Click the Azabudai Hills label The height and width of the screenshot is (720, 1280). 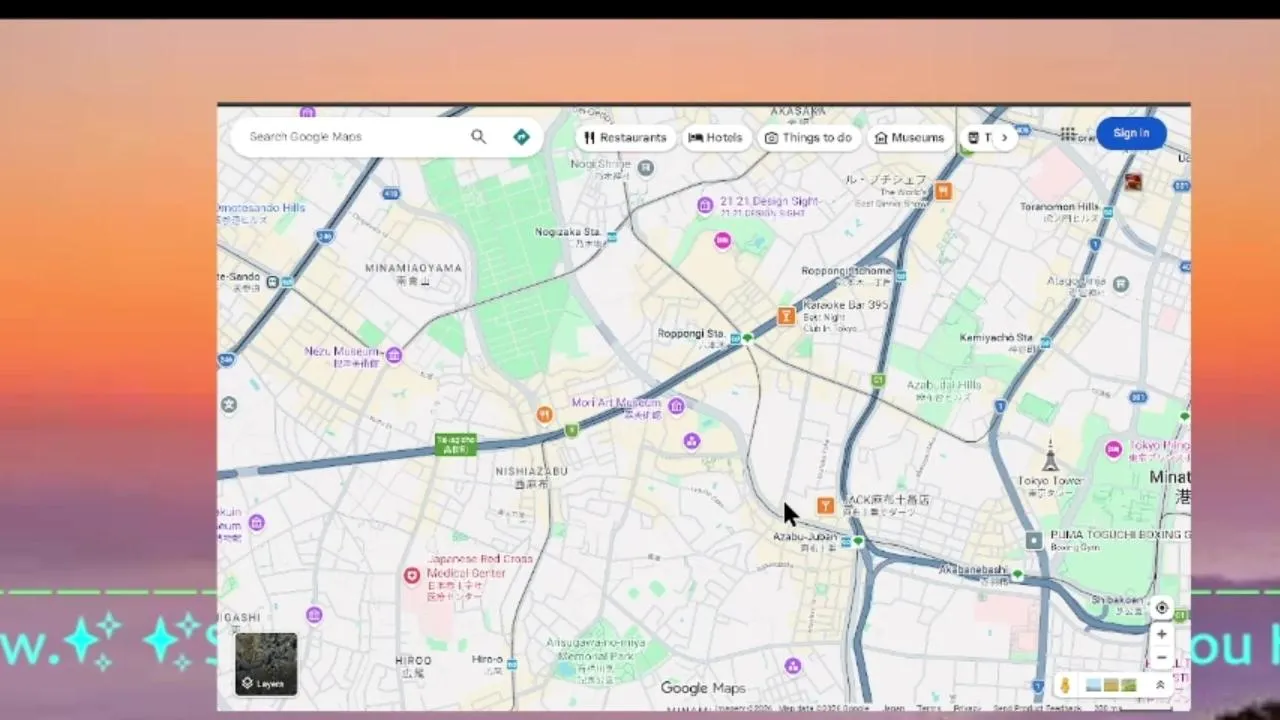[x=944, y=385]
